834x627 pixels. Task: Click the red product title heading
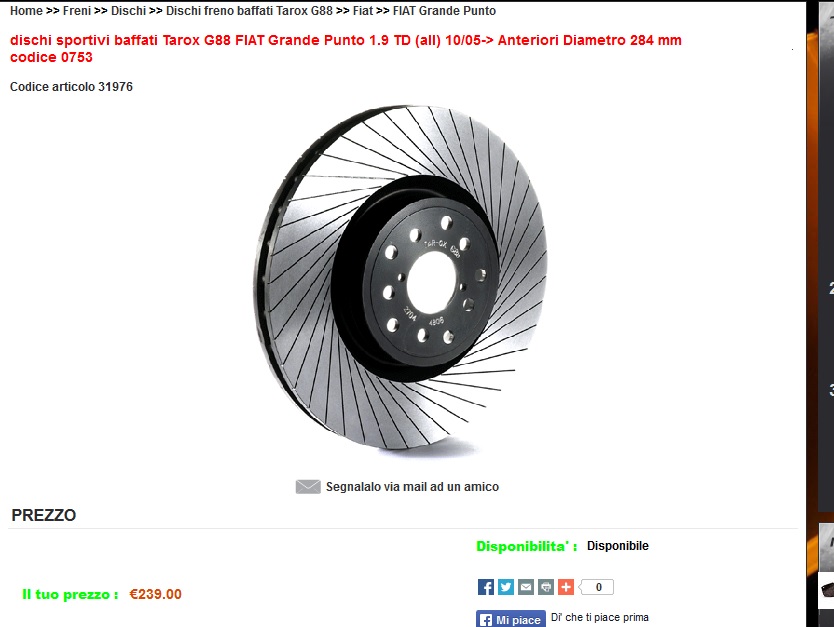346,48
